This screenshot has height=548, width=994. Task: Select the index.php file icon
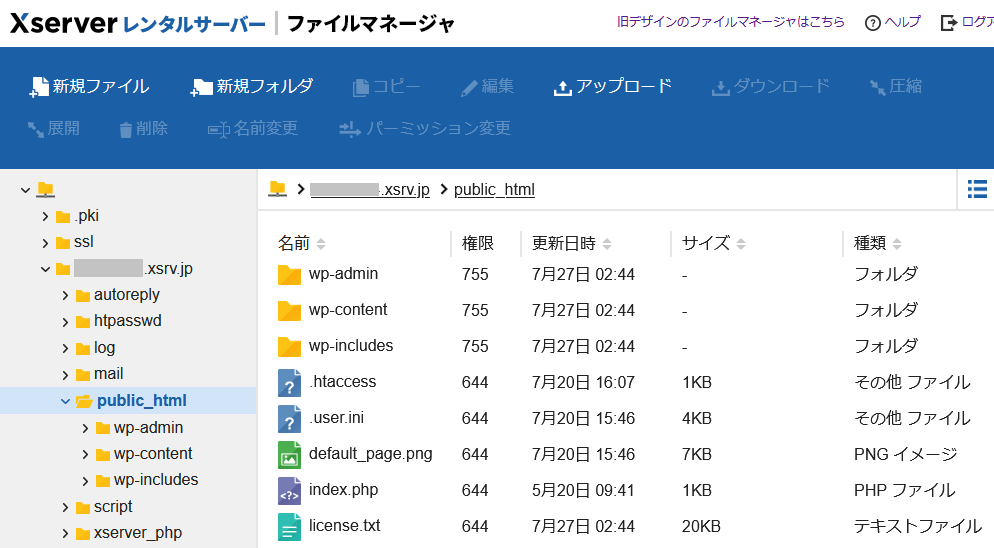click(289, 490)
